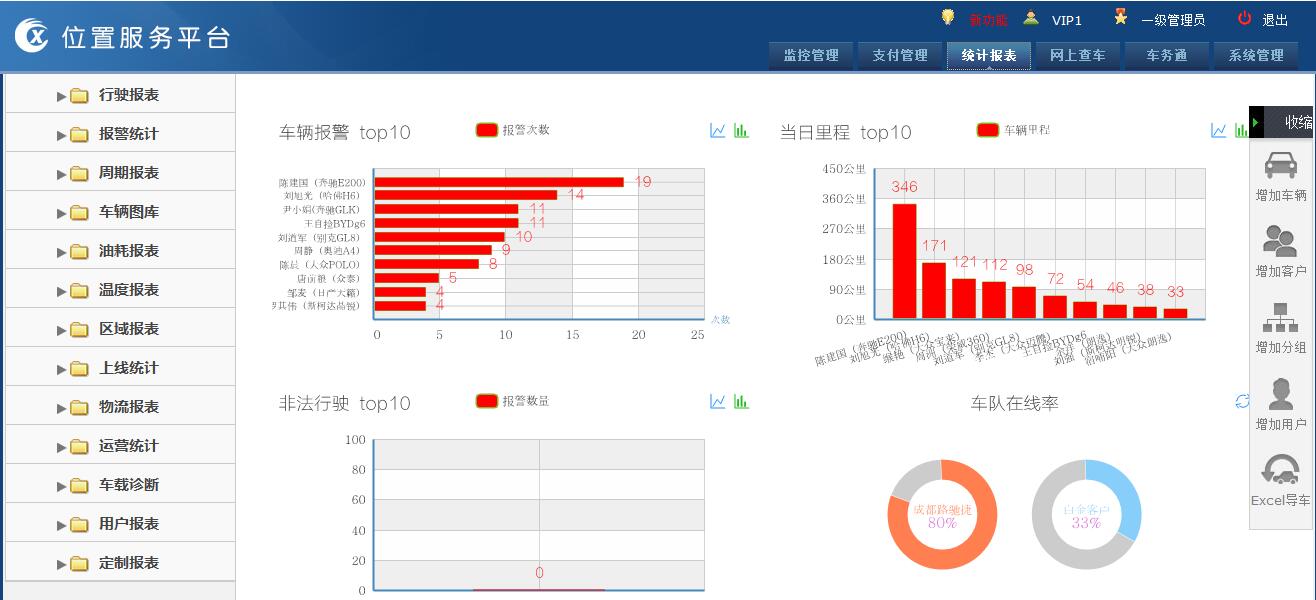Screen dimensions: 1316x600
Task: Switch to the 系统管理 tab
Action: 1254,56
